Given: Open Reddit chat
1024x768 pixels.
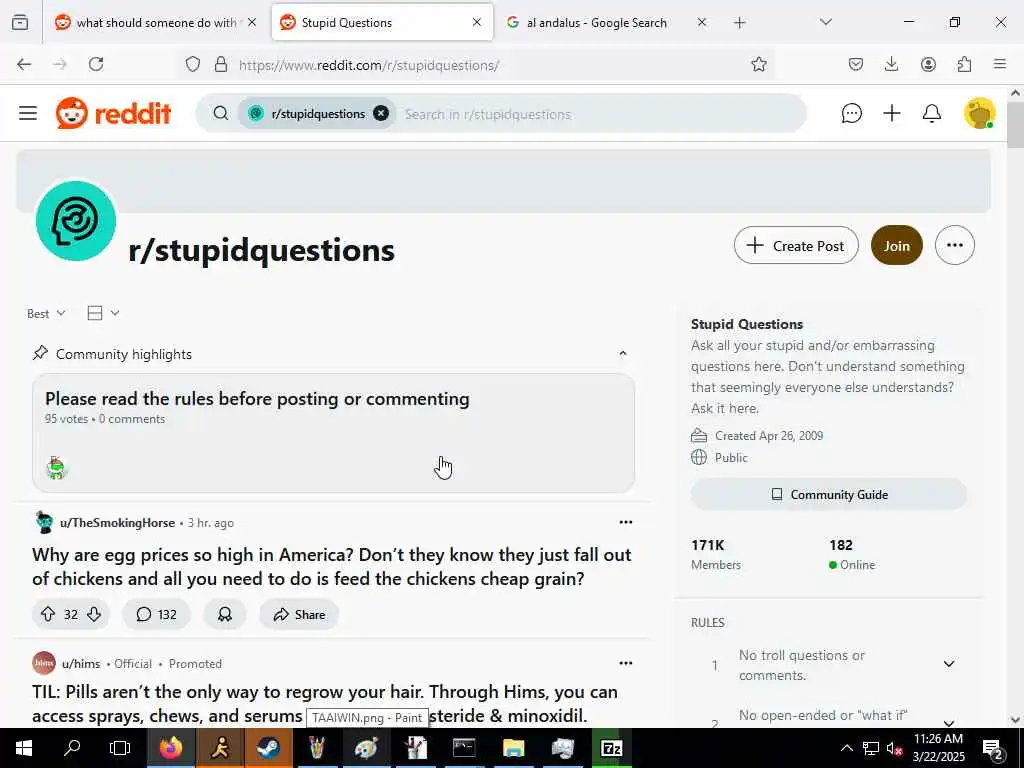Looking at the screenshot, I should pos(852,113).
